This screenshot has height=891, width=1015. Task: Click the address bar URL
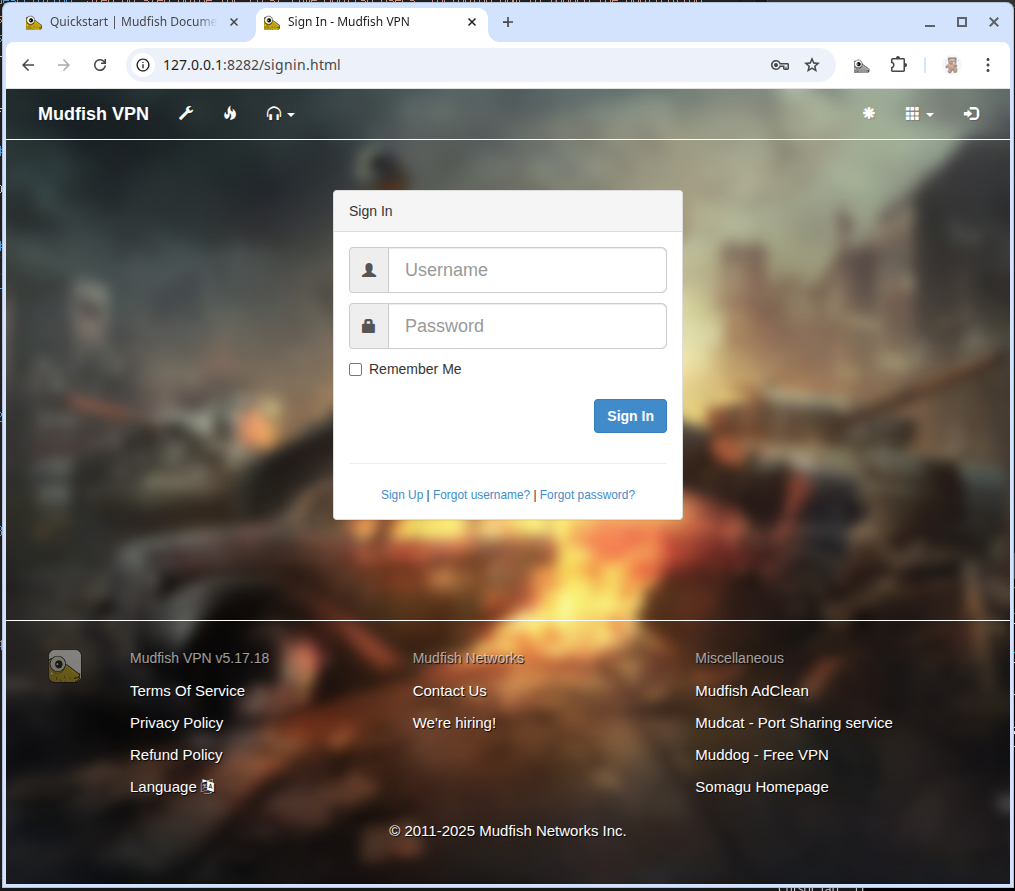click(252, 65)
